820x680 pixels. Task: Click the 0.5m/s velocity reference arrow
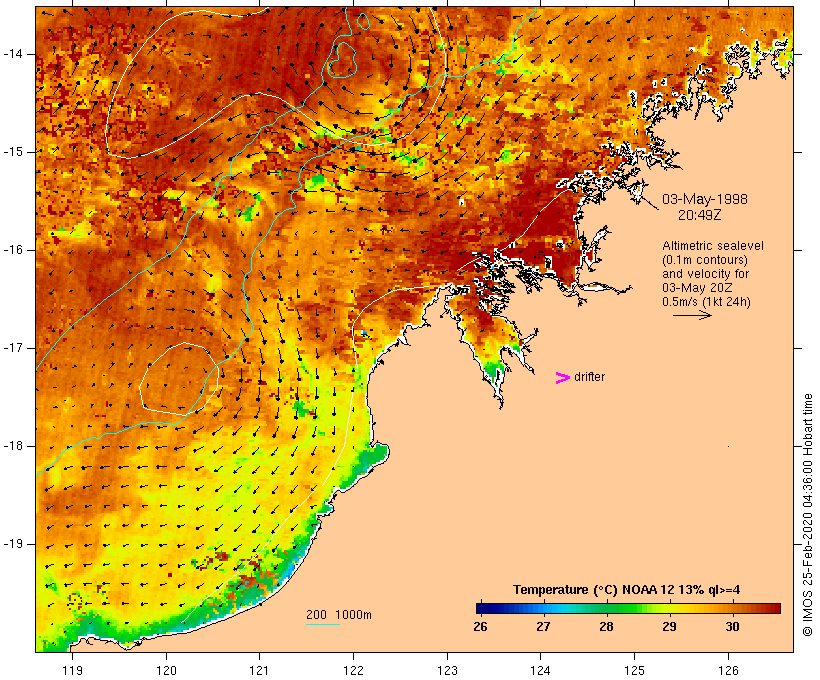tap(692, 315)
